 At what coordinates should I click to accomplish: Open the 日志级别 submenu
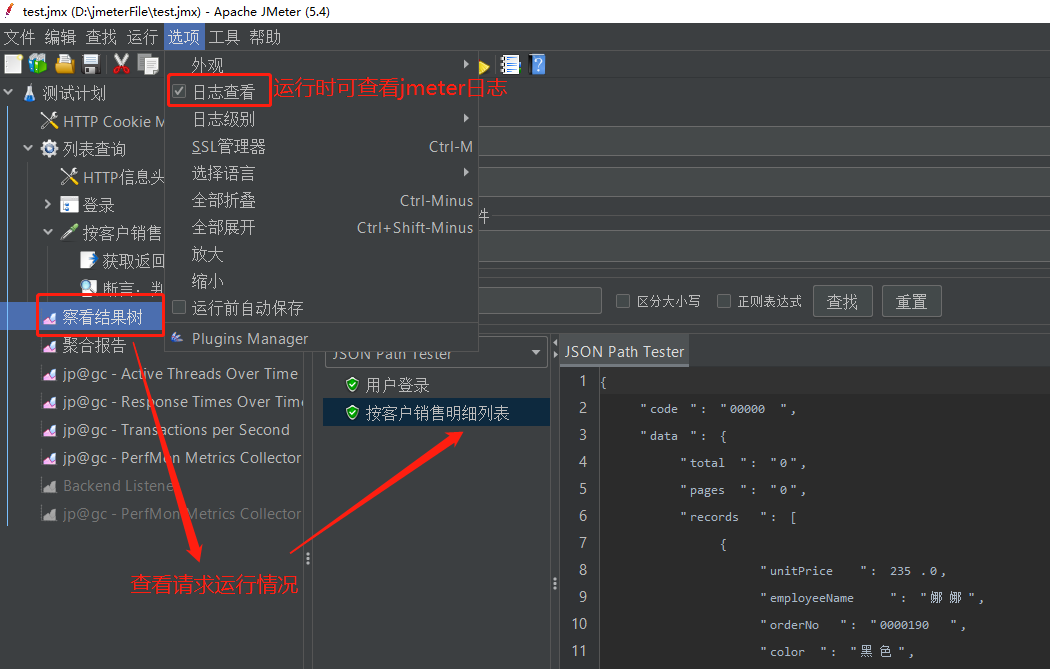coord(321,119)
